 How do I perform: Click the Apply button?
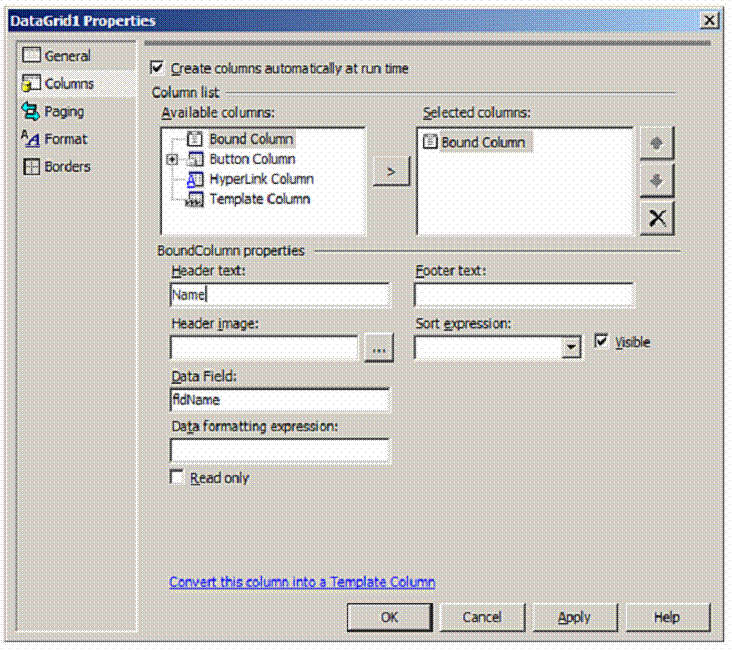pyautogui.click(x=575, y=618)
